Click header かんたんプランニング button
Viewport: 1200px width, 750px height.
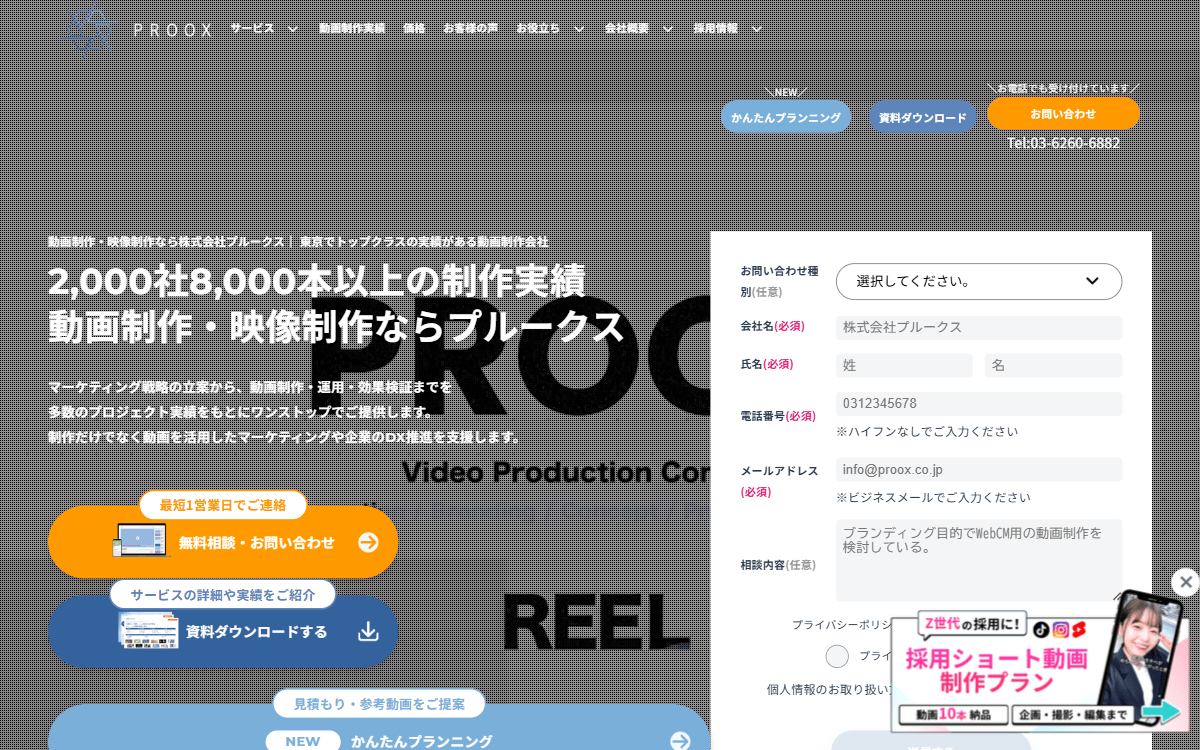tap(786, 117)
